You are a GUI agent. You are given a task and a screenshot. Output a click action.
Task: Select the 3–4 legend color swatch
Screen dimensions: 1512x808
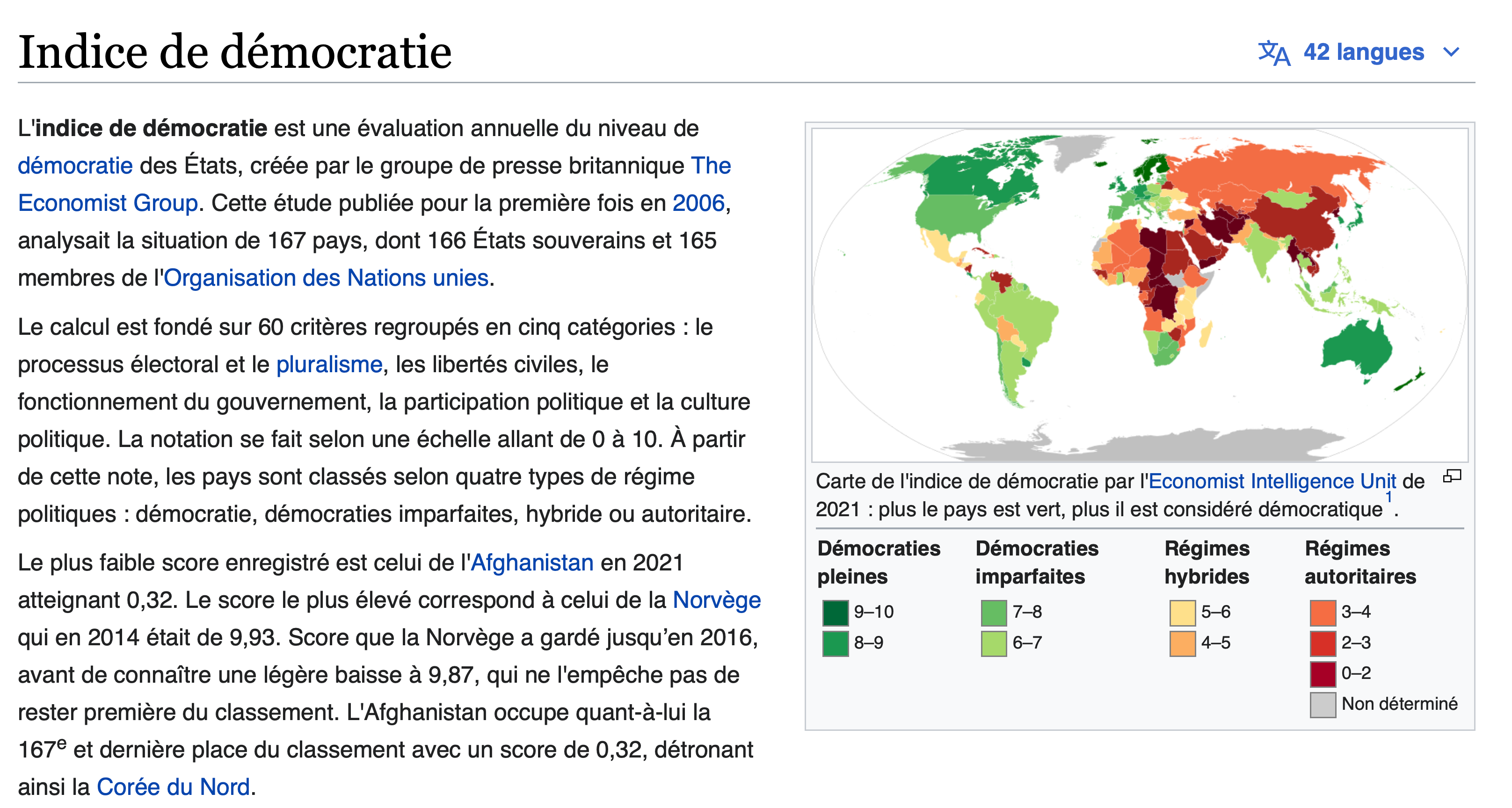1323,613
